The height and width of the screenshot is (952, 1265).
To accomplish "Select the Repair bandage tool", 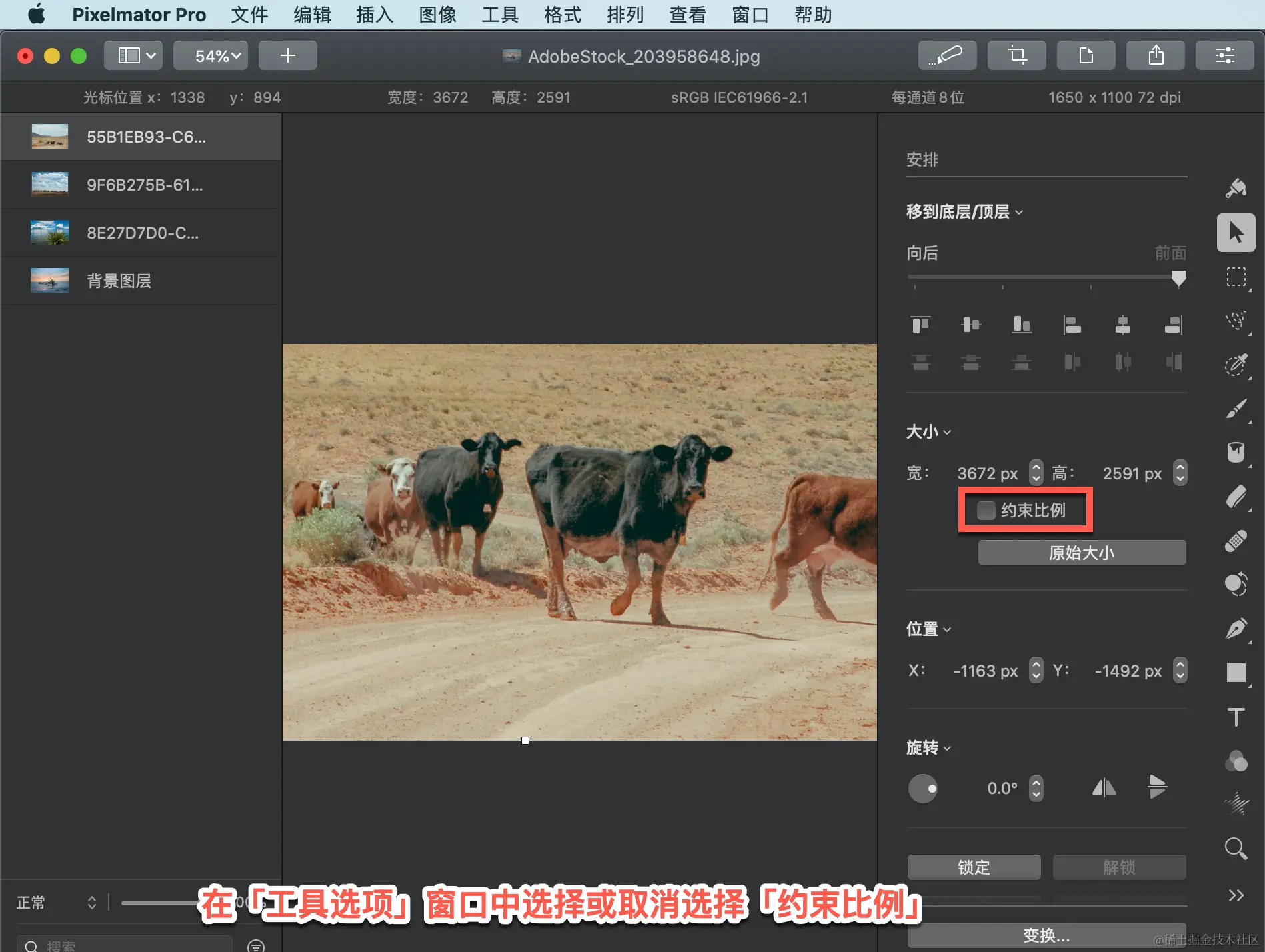I will tap(1236, 541).
